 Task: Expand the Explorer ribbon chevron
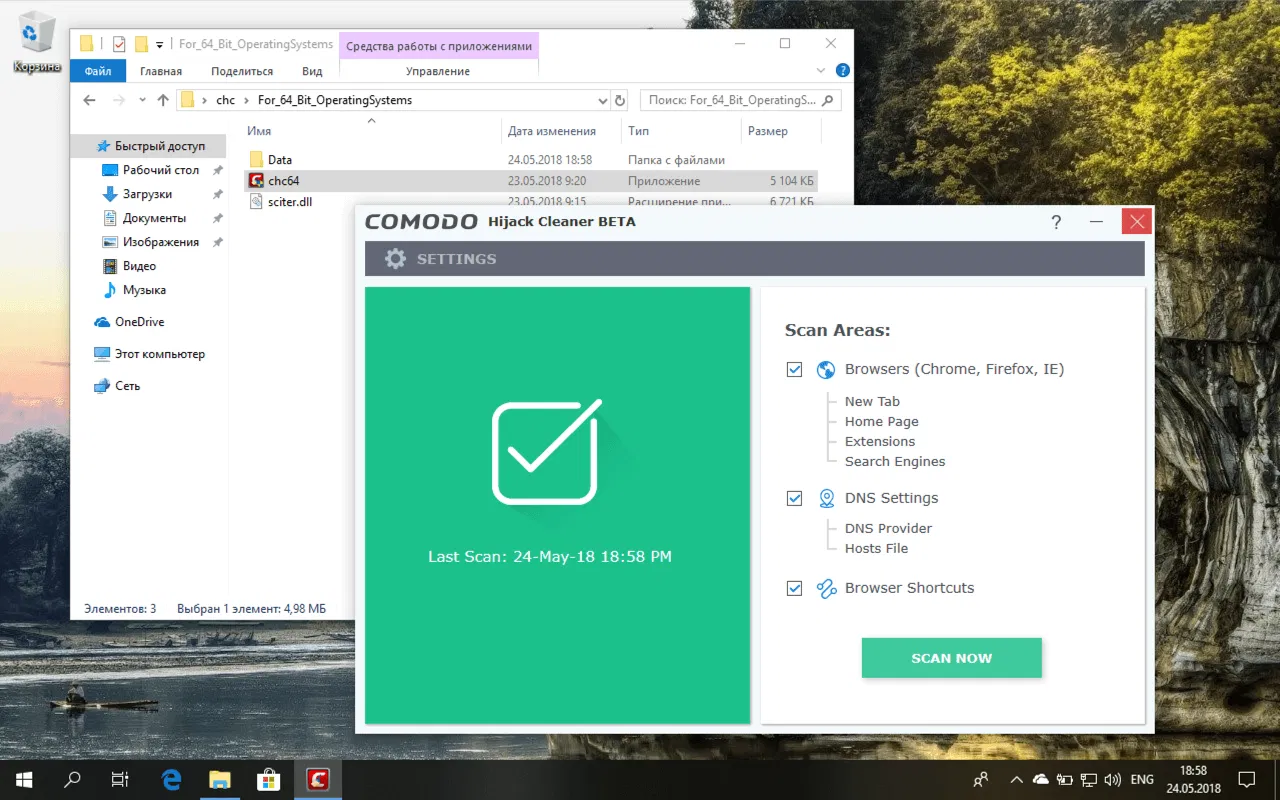point(822,71)
